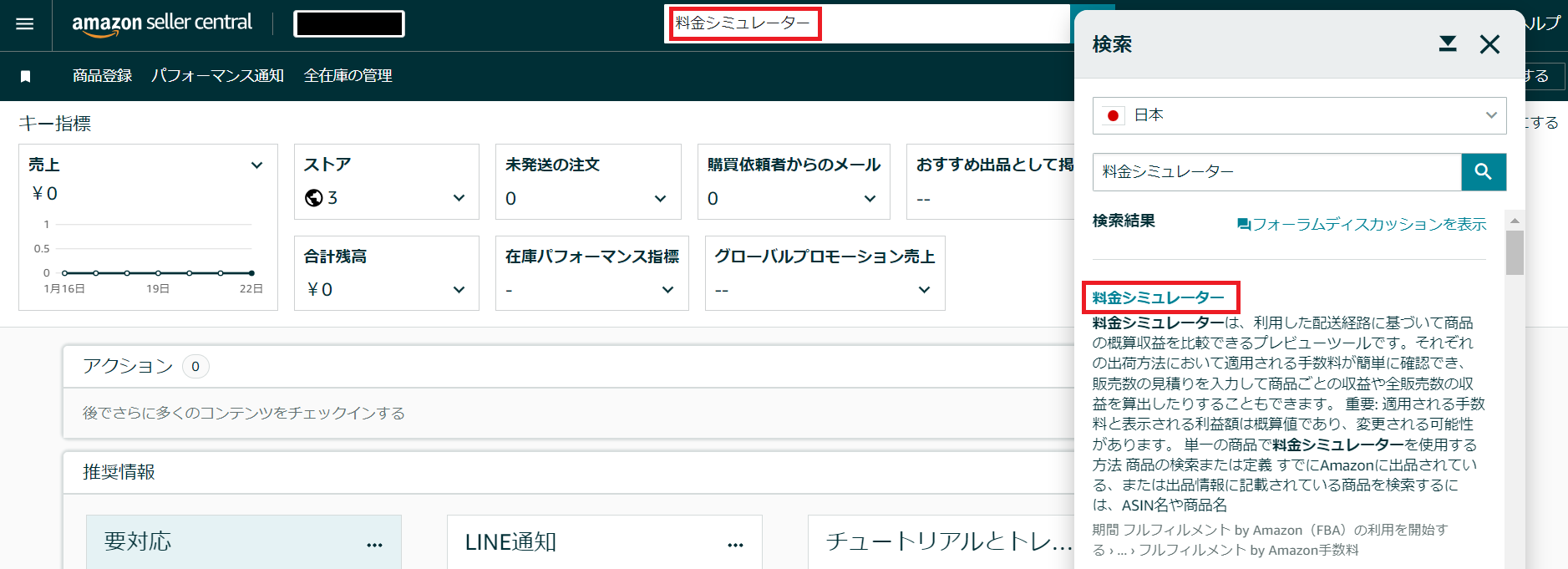Image resolution: width=1568 pixels, height=569 pixels.
Task: Expand 購買依頼者からのメール card chevron
Action: (x=870, y=199)
